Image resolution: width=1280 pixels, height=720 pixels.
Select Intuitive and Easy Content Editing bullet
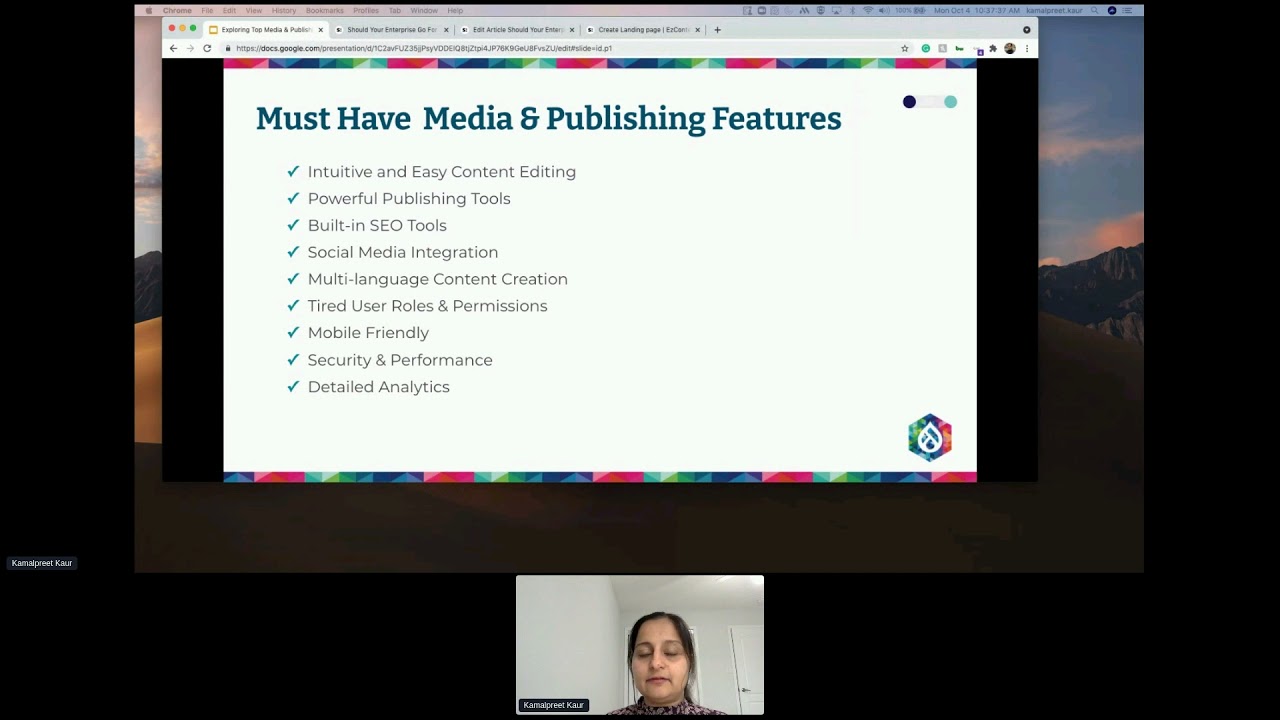click(441, 172)
